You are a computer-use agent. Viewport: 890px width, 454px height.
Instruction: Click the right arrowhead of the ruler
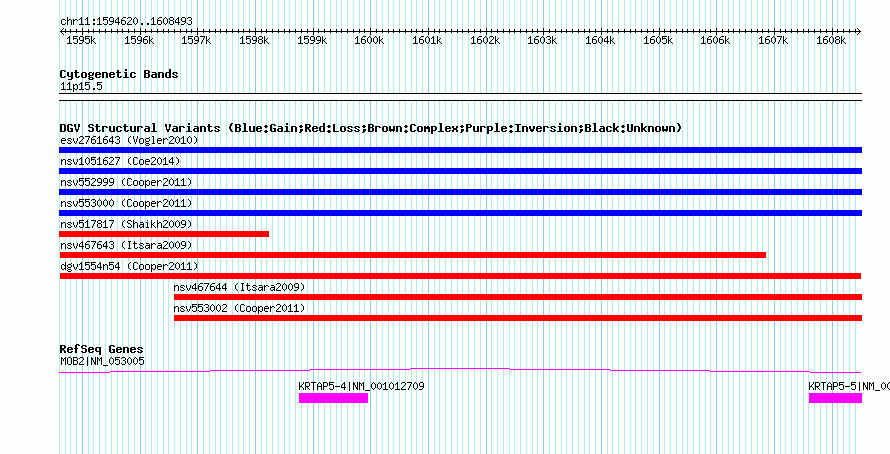(859, 32)
